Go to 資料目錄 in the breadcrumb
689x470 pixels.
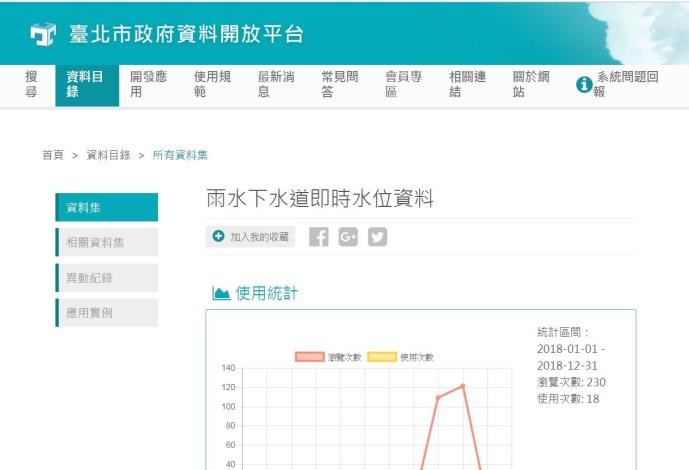click(x=108, y=155)
